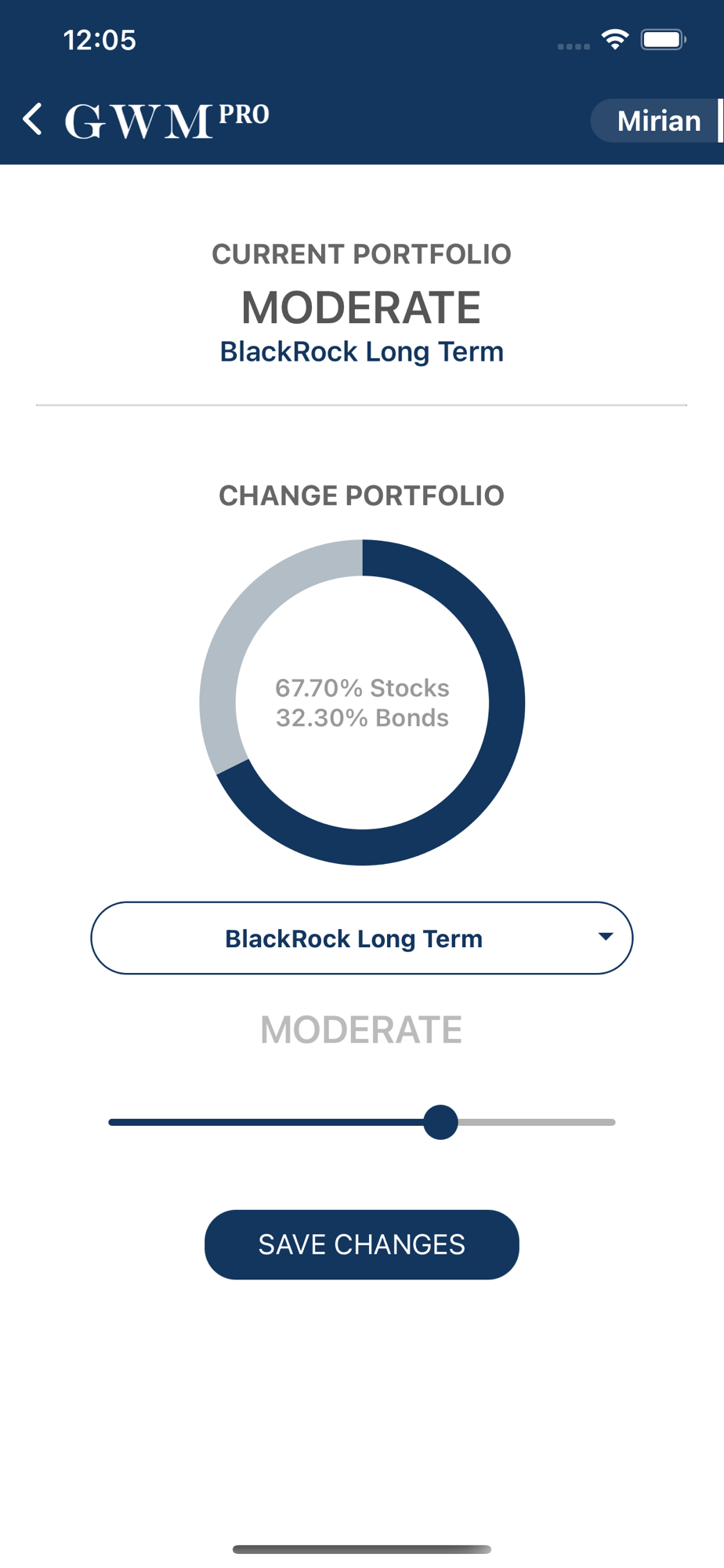Viewport: 724px width, 1568px height.
Task: Tap the 12:05 clock in the status bar
Action: [x=100, y=40]
